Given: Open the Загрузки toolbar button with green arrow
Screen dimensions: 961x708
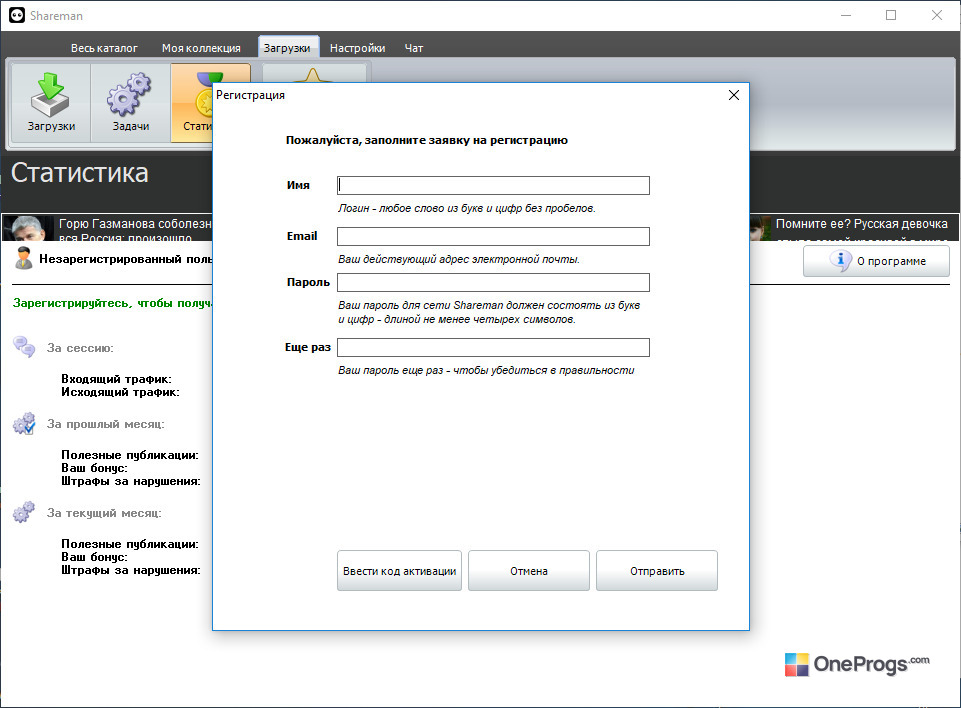Looking at the screenshot, I should (x=51, y=103).
